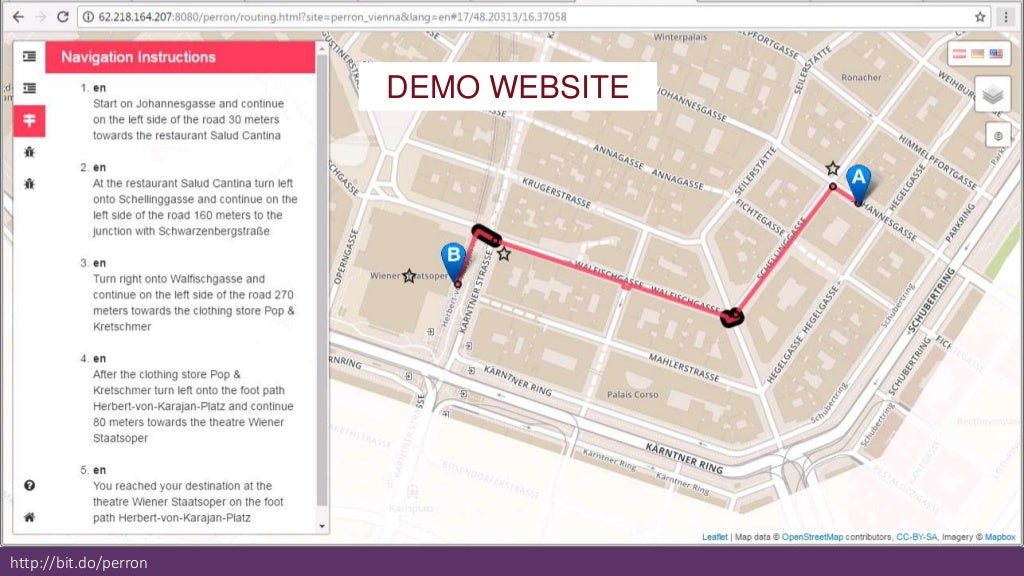Switch language with the Austrian flag

point(959,54)
